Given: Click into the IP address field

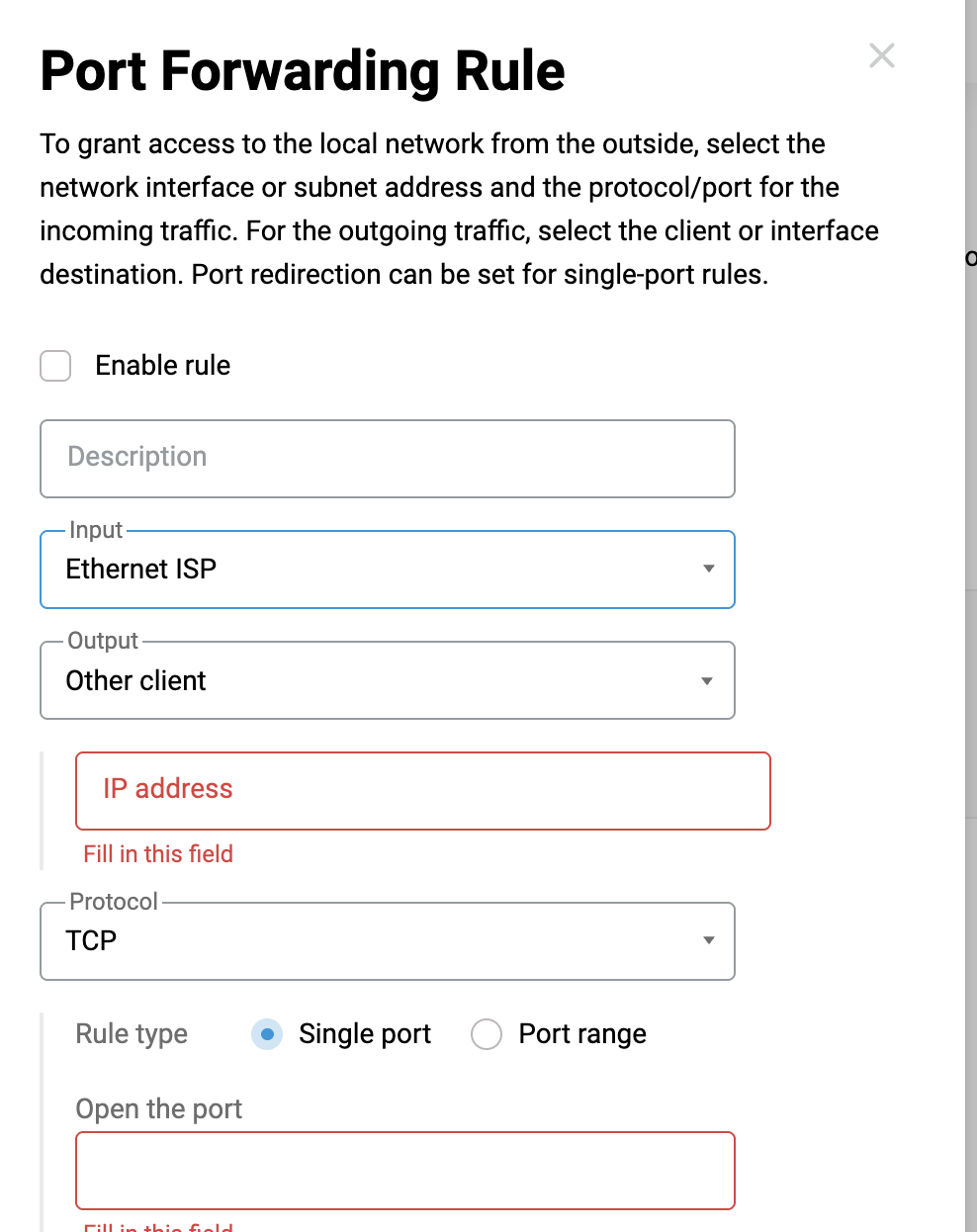Looking at the screenshot, I should pyautogui.click(x=422, y=791).
